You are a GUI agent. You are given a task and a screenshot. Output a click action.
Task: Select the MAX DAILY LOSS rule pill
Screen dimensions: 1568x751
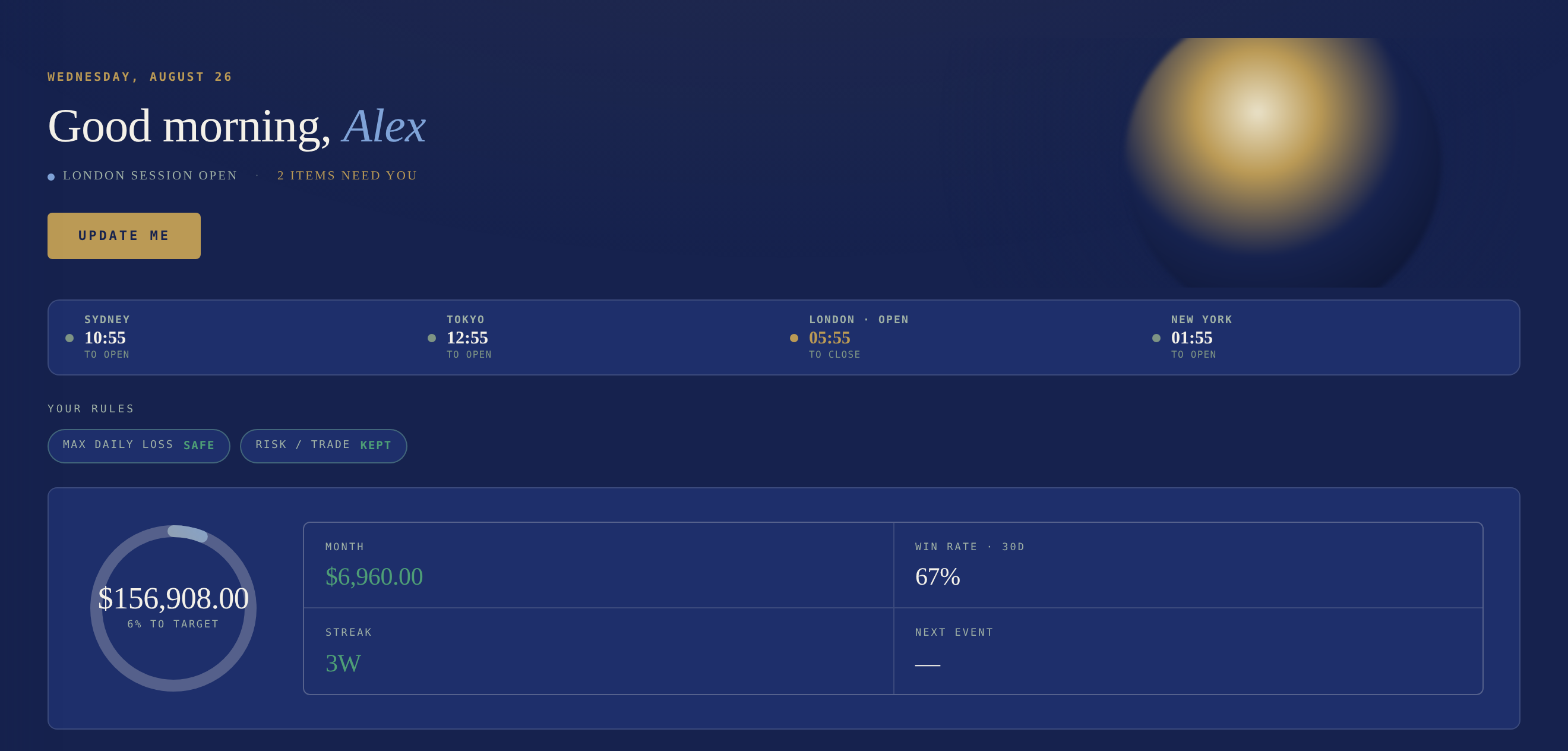139,446
